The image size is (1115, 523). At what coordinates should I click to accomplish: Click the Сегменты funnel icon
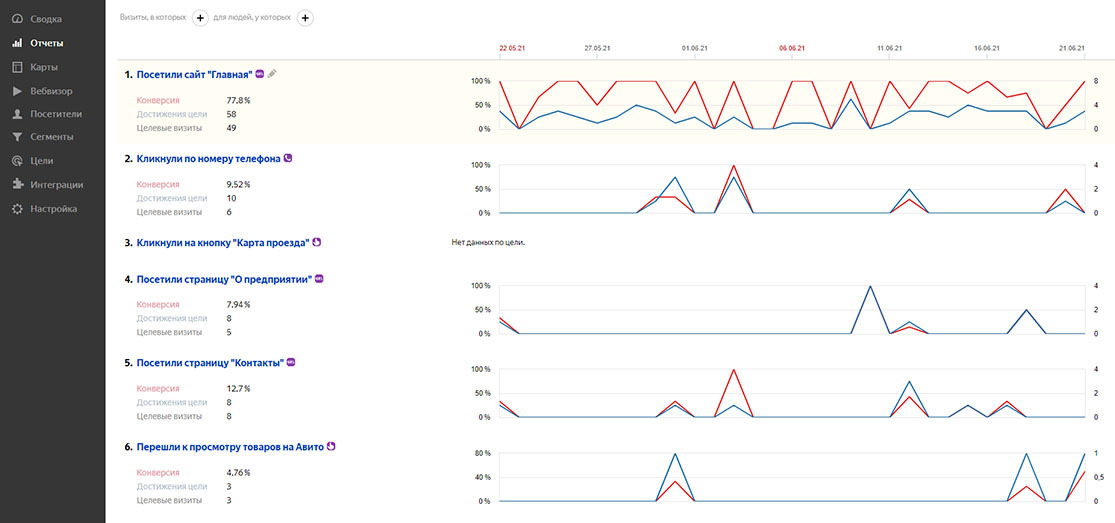17,137
